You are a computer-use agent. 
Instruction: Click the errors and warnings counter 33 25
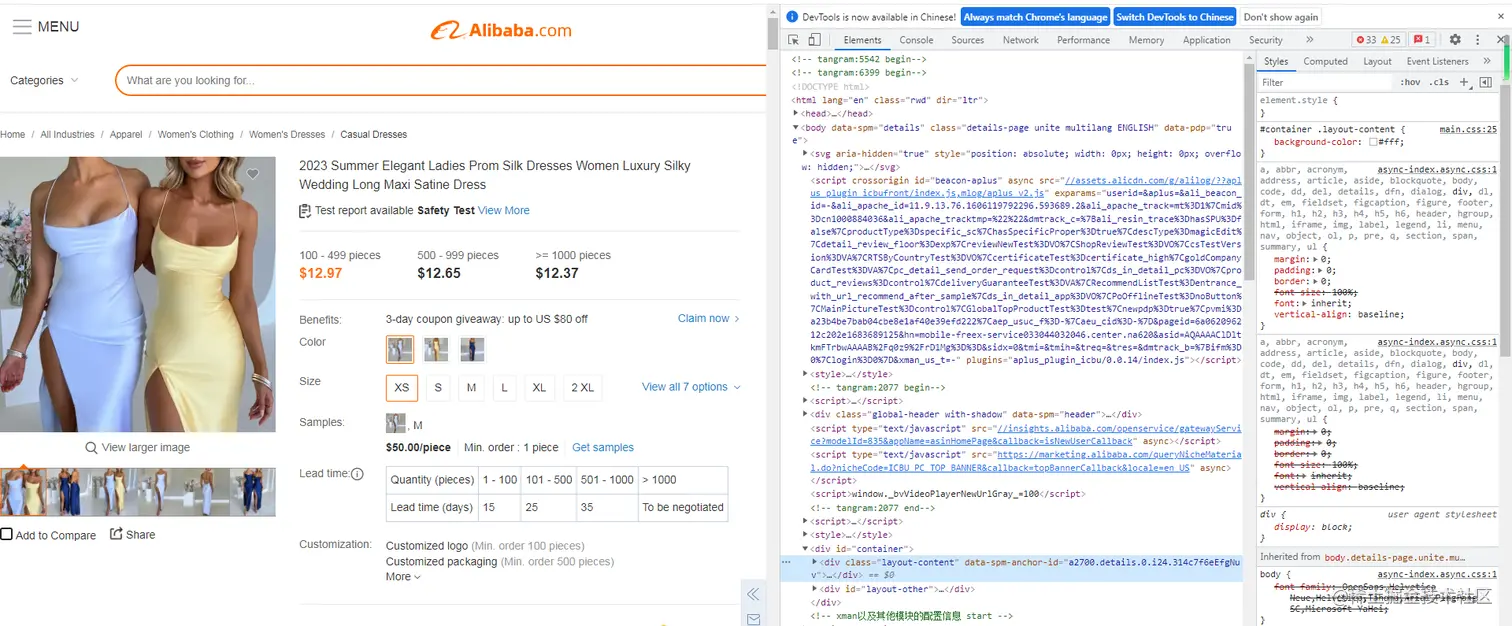click(1378, 40)
